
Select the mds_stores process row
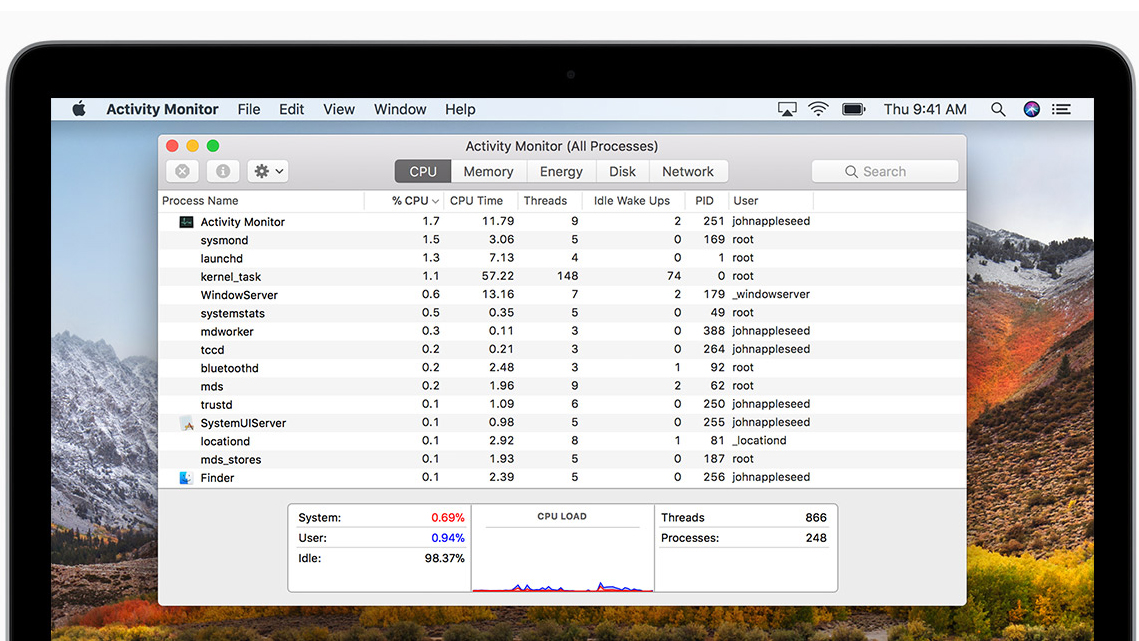coord(562,459)
